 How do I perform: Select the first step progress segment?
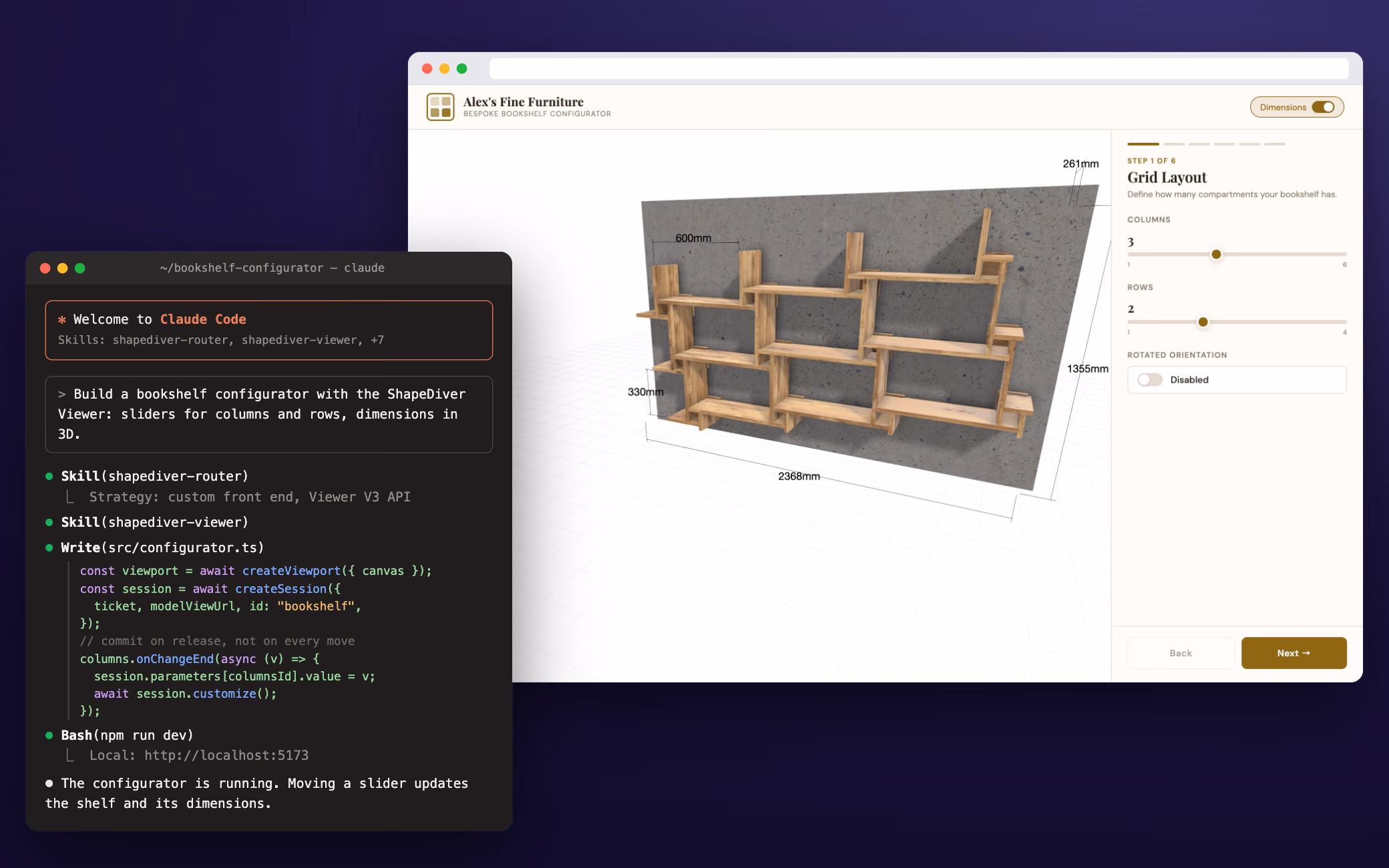1143,144
